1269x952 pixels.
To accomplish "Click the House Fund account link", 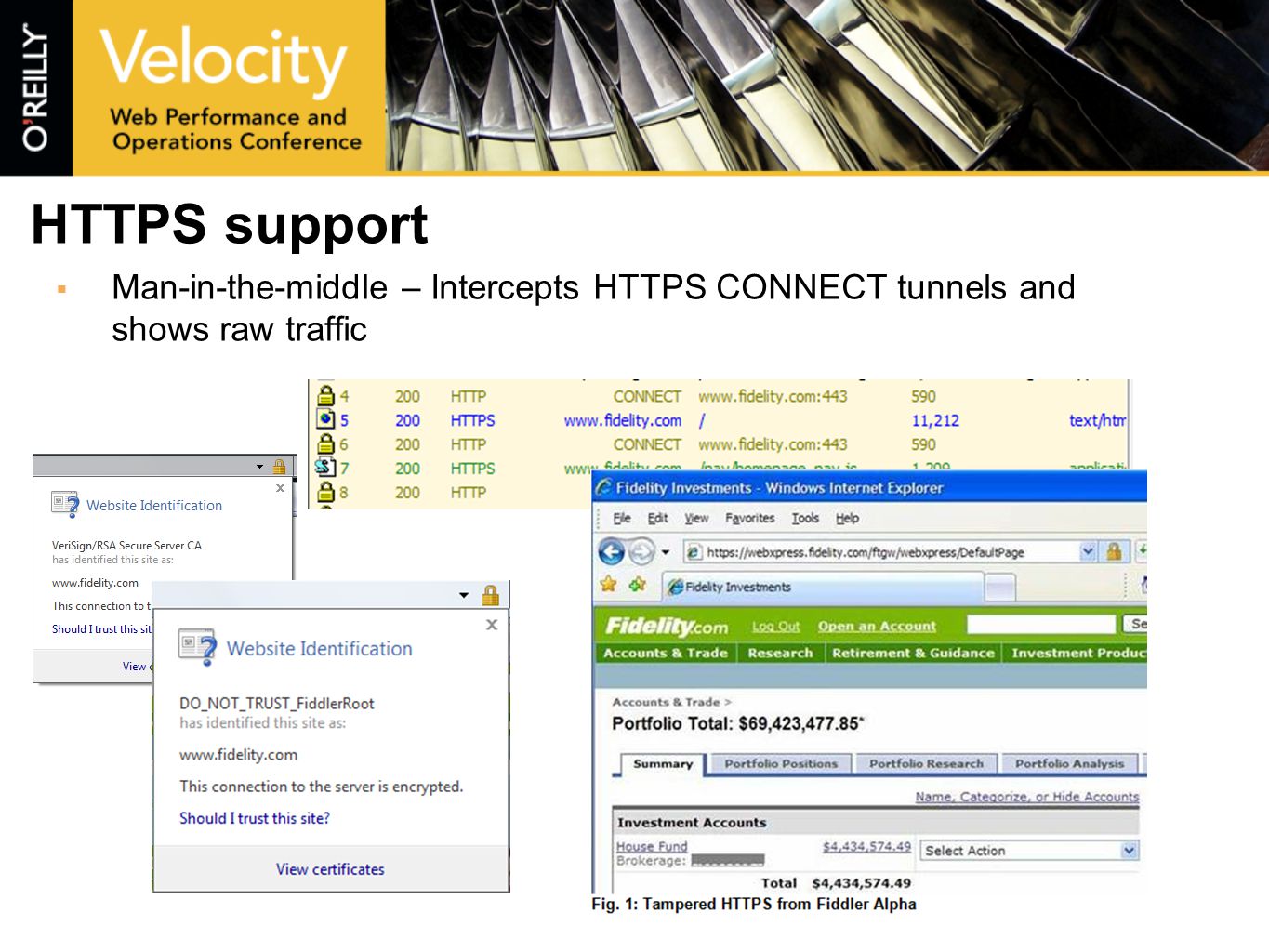I will pos(652,846).
